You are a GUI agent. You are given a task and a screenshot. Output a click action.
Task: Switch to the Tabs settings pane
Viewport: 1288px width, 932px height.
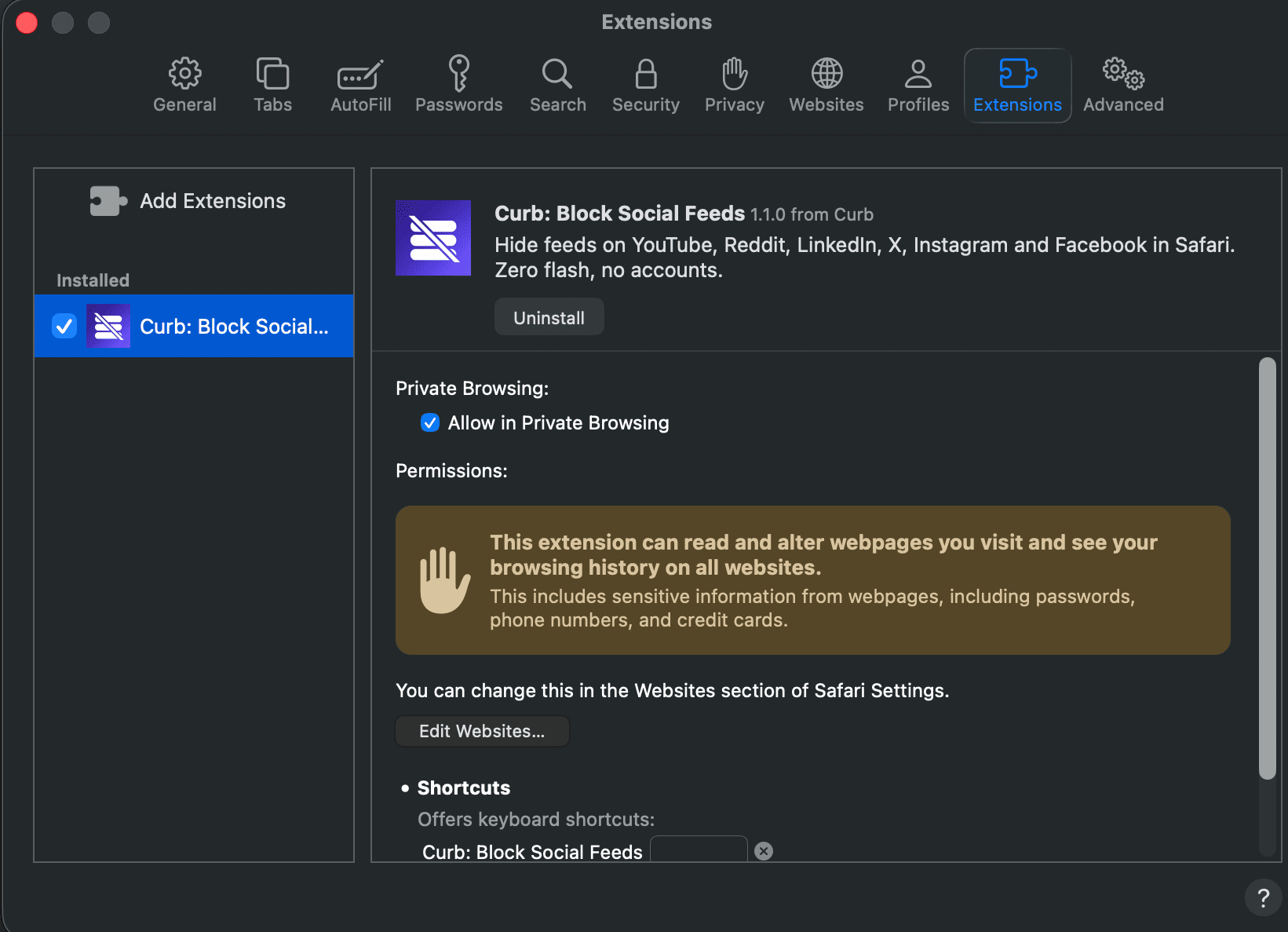272,86
